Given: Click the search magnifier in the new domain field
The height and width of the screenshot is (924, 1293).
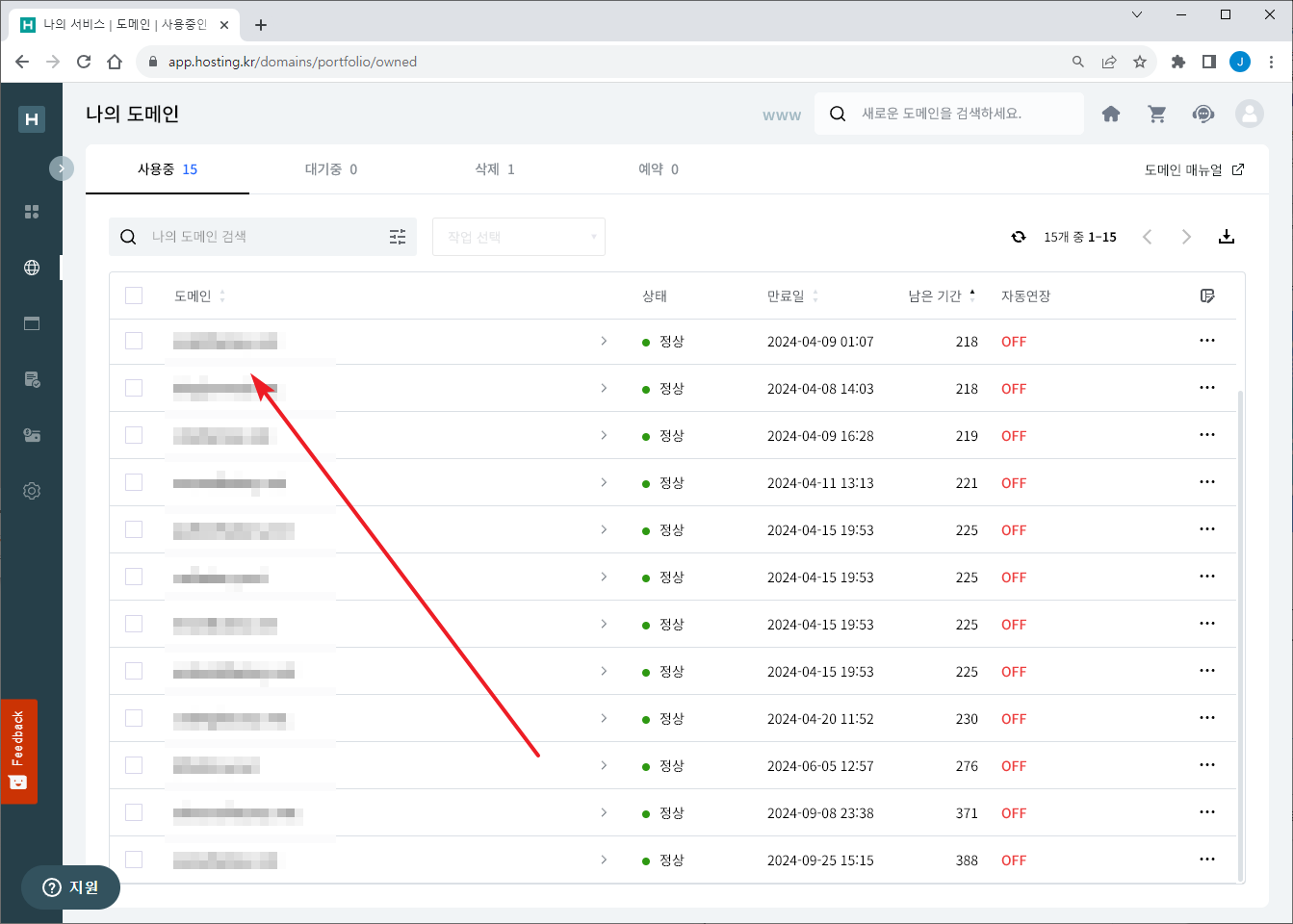Looking at the screenshot, I should pyautogui.click(x=838, y=114).
